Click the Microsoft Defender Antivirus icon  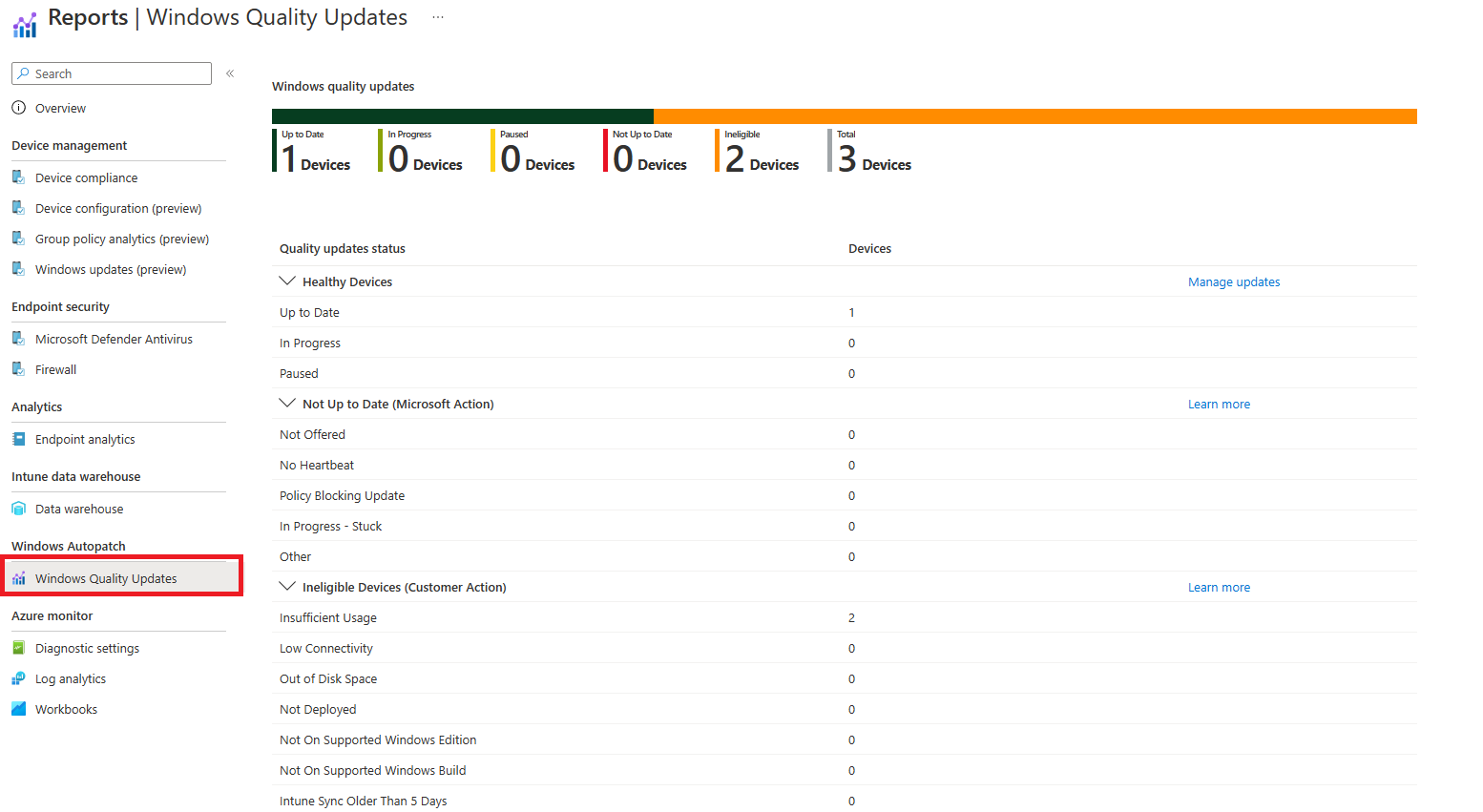pos(19,339)
